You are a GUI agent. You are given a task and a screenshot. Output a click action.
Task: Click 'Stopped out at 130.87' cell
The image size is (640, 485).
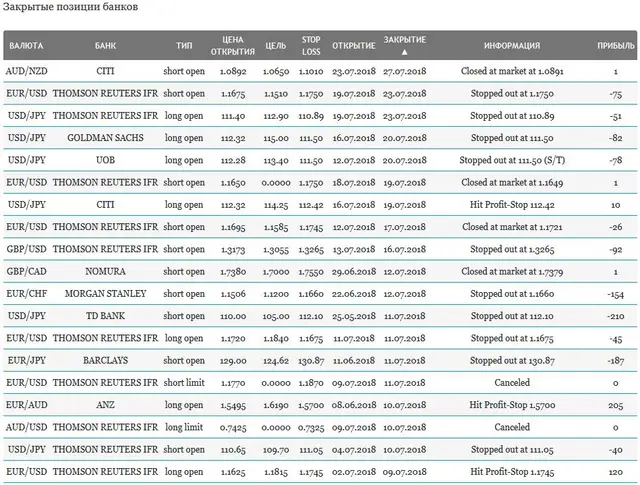tap(512, 360)
